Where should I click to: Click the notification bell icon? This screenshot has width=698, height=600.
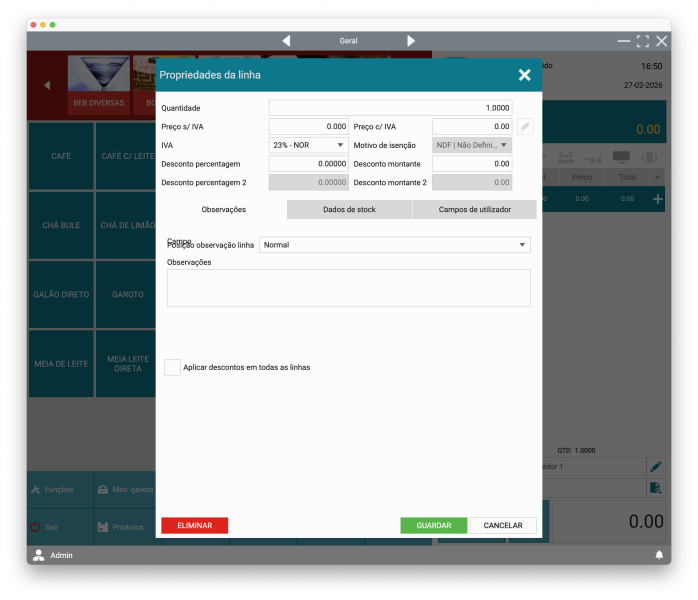coord(659,555)
